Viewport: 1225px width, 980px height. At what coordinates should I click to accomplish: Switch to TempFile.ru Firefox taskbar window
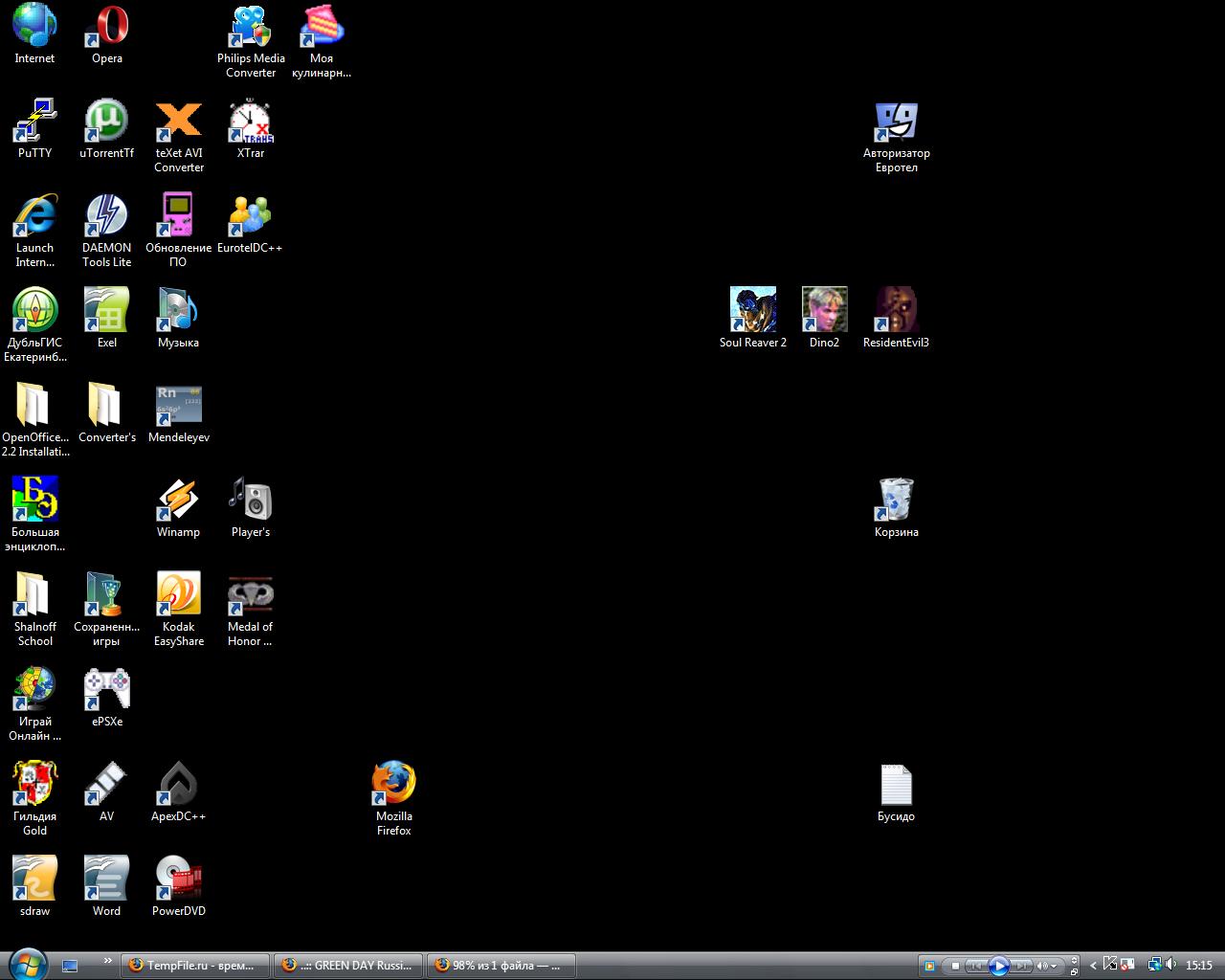195,966
